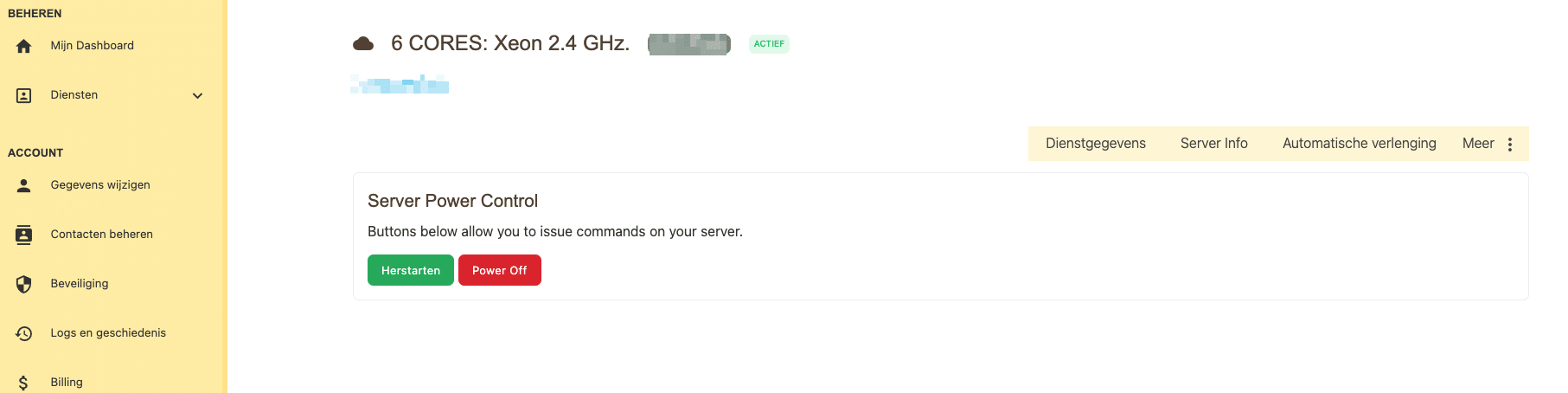Click the dollar sign Billing icon
Viewport: 1568px width, 393px height.
[x=24, y=383]
